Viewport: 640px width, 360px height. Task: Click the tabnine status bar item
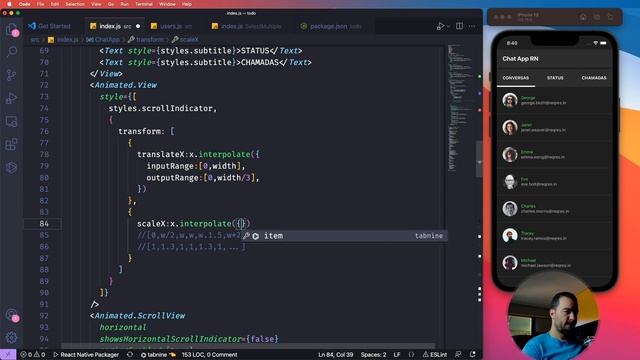[x=158, y=354]
